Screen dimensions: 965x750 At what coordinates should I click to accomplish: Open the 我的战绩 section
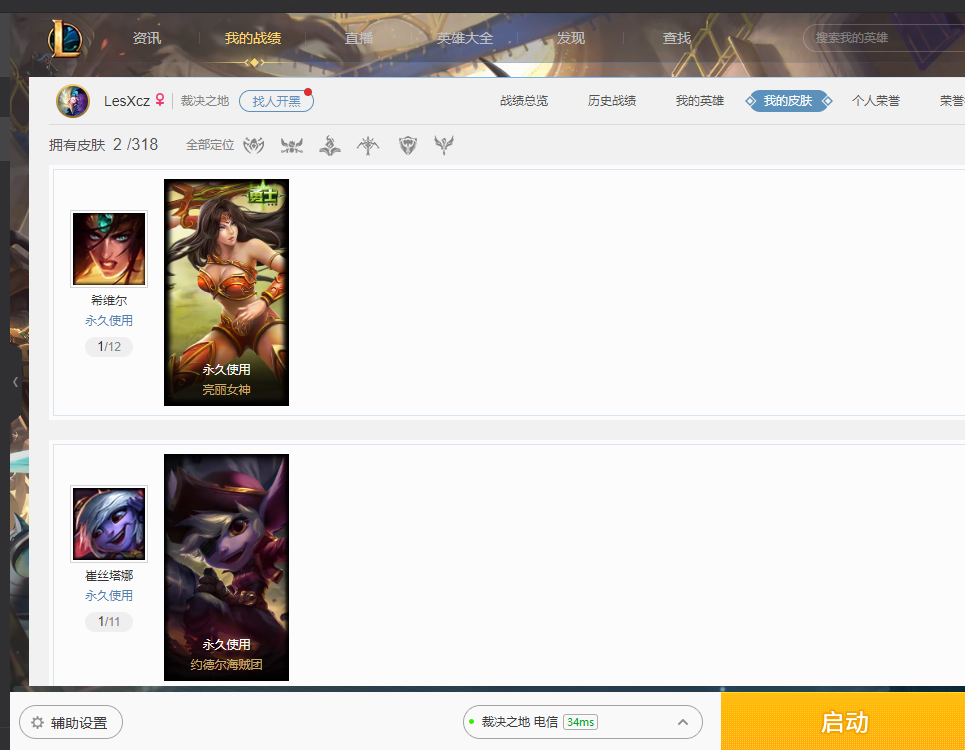(x=253, y=38)
